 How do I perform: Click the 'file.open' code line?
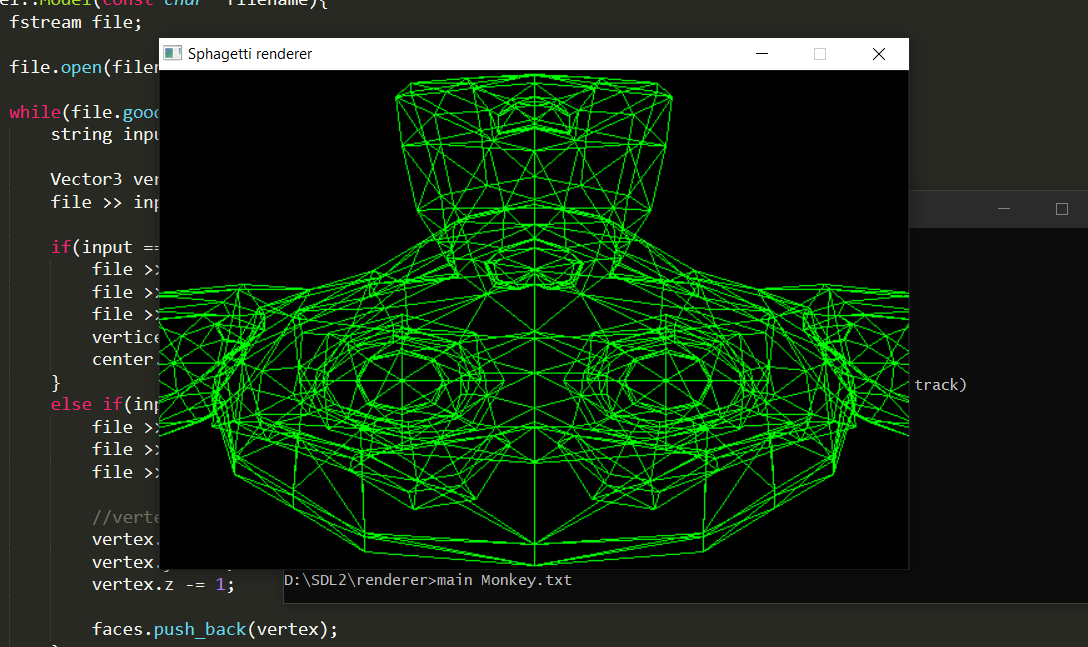[84, 67]
